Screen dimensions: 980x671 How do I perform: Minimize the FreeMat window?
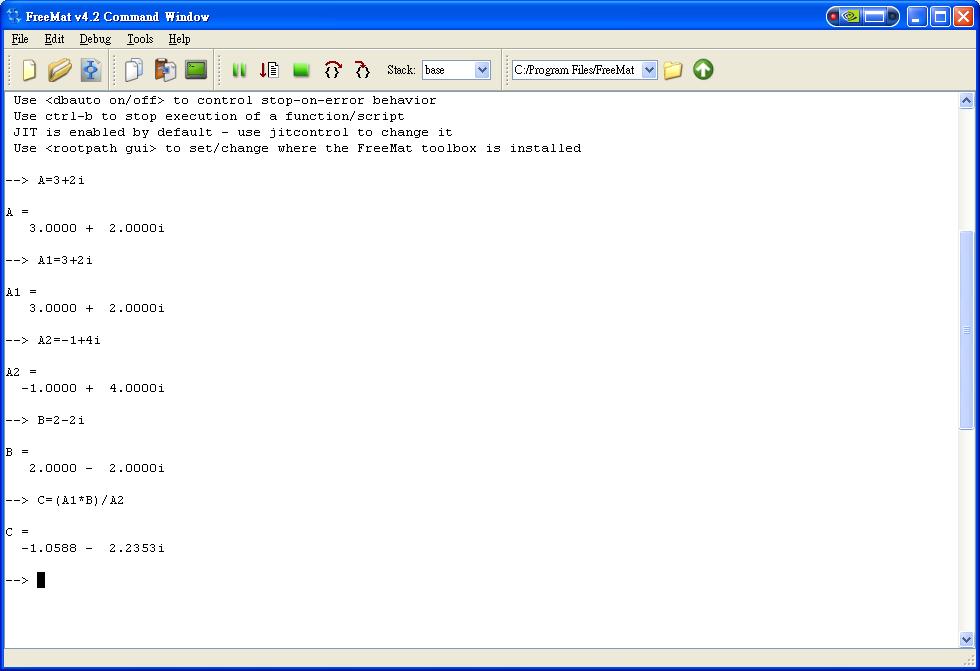[917, 16]
